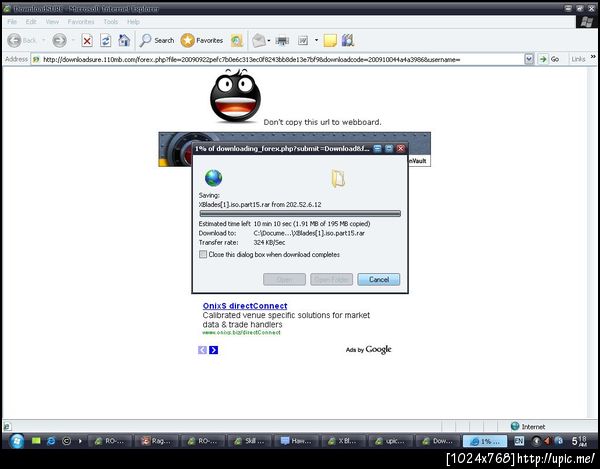The width and height of the screenshot is (600, 469).
Task: Cancel the file download
Action: click(379, 279)
